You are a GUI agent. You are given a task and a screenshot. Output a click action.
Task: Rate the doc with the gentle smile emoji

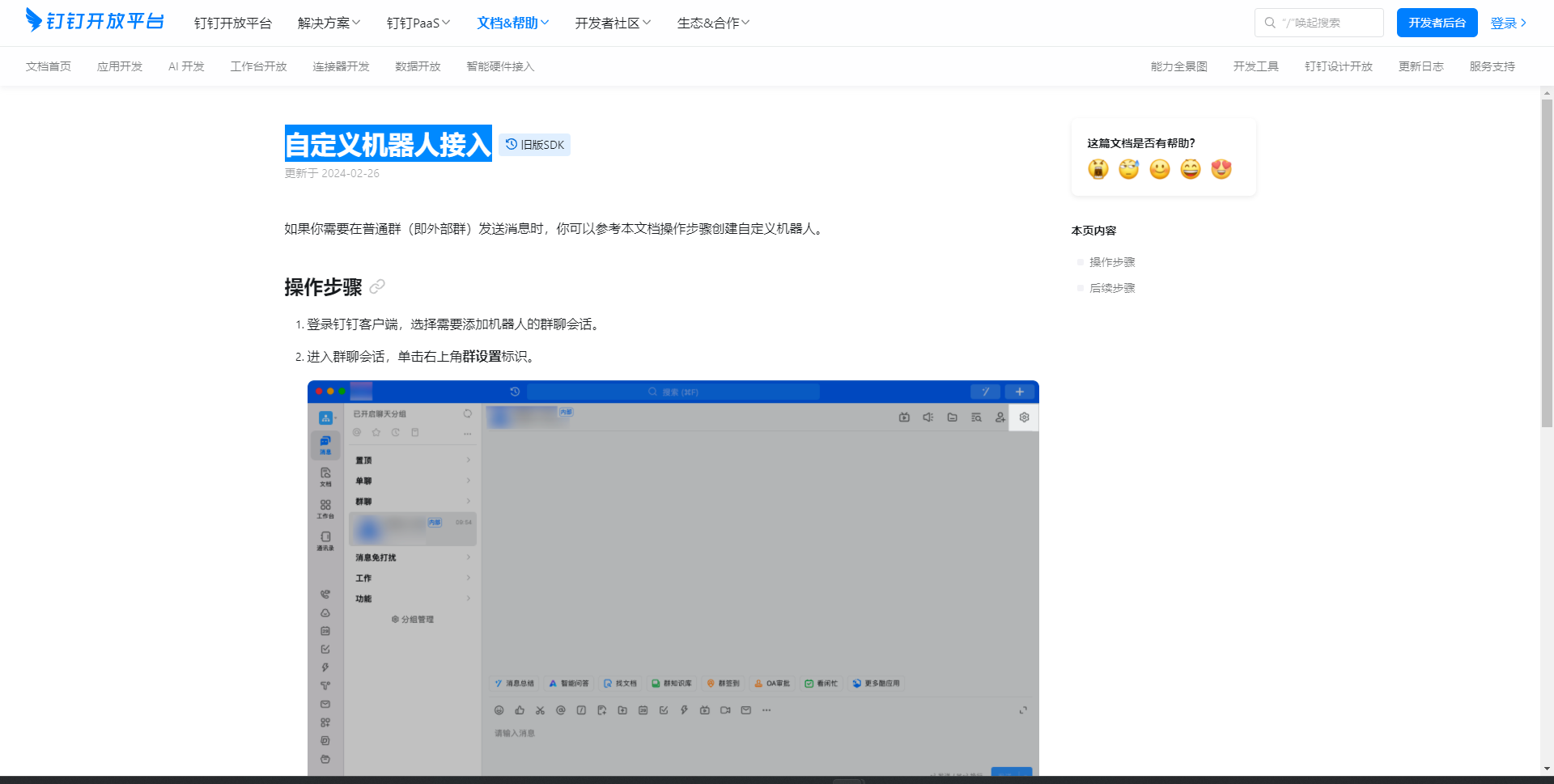point(1160,168)
